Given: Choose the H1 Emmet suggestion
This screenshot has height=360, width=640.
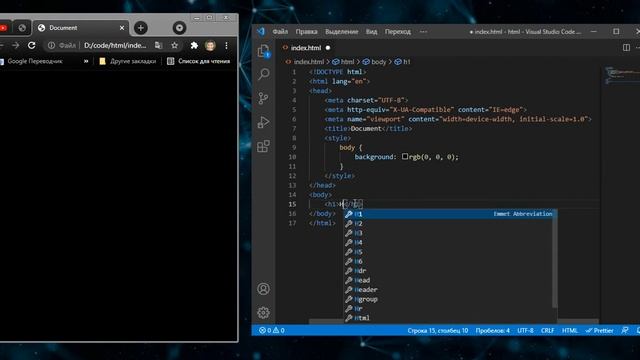Looking at the screenshot, I should 449,214.
